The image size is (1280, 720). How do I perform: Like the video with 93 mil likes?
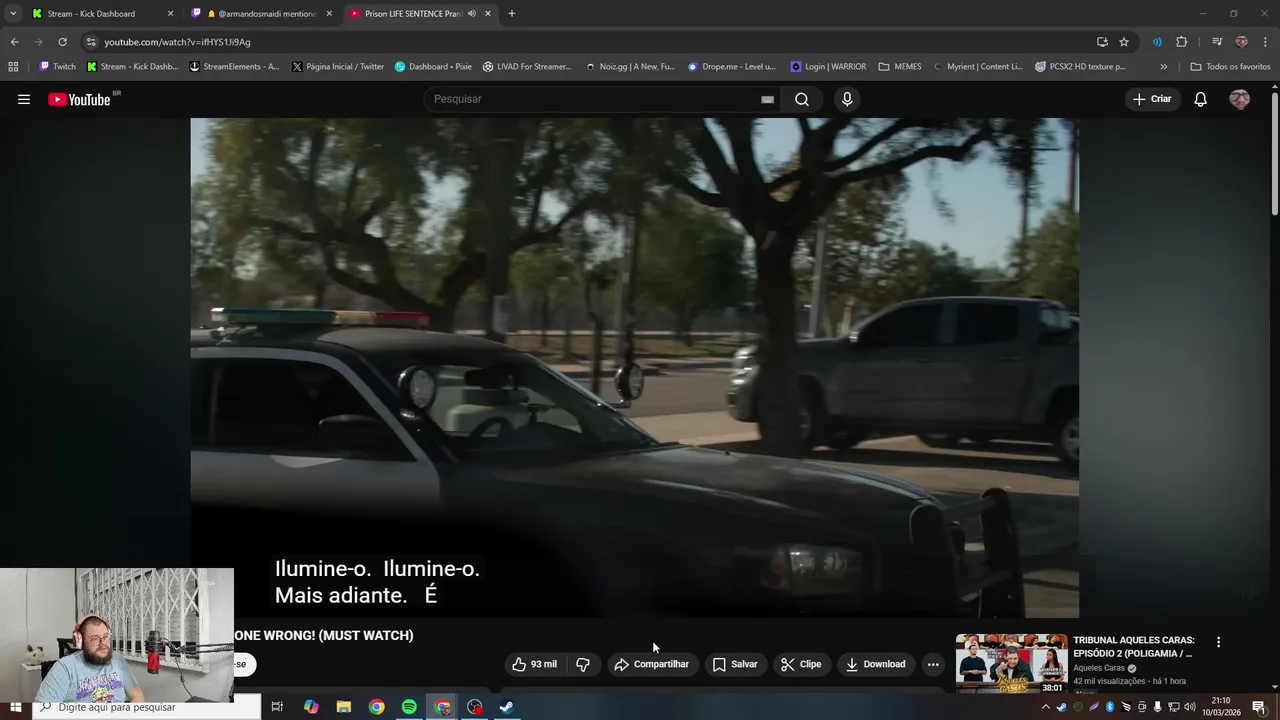[535, 664]
